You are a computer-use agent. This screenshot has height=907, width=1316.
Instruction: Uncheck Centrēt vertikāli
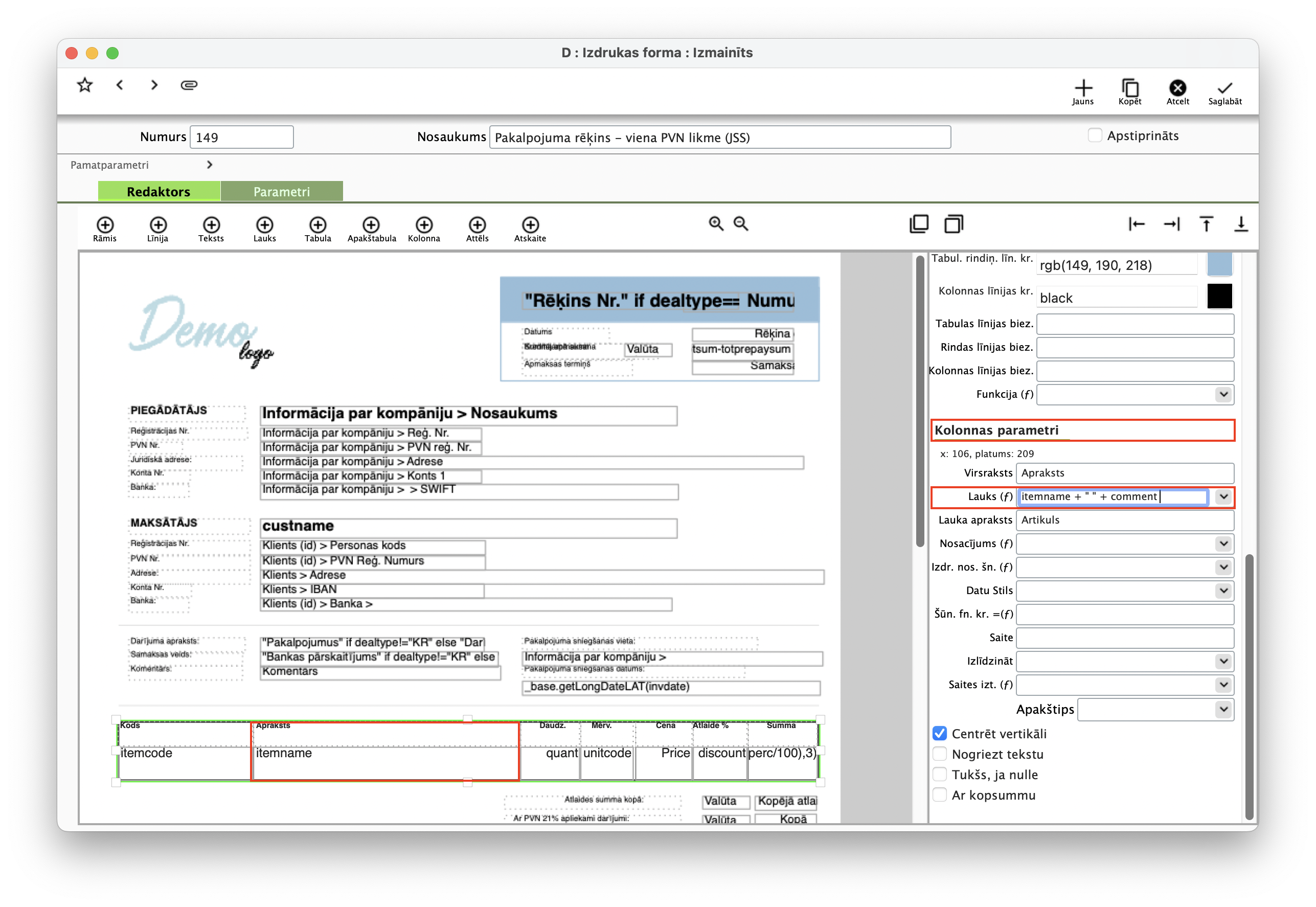pyautogui.click(x=940, y=734)
